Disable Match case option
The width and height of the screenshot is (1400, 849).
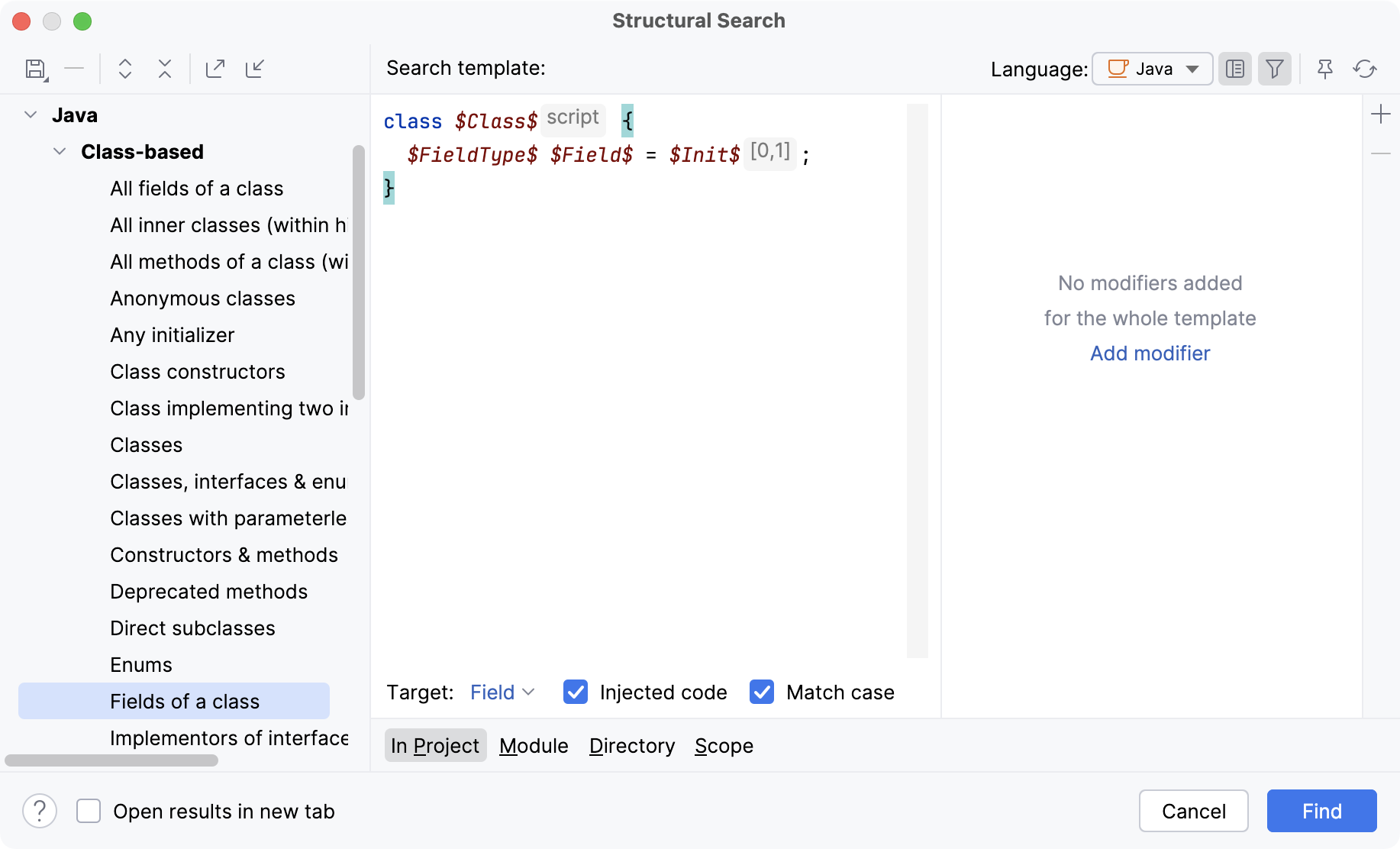coord(761,692)
